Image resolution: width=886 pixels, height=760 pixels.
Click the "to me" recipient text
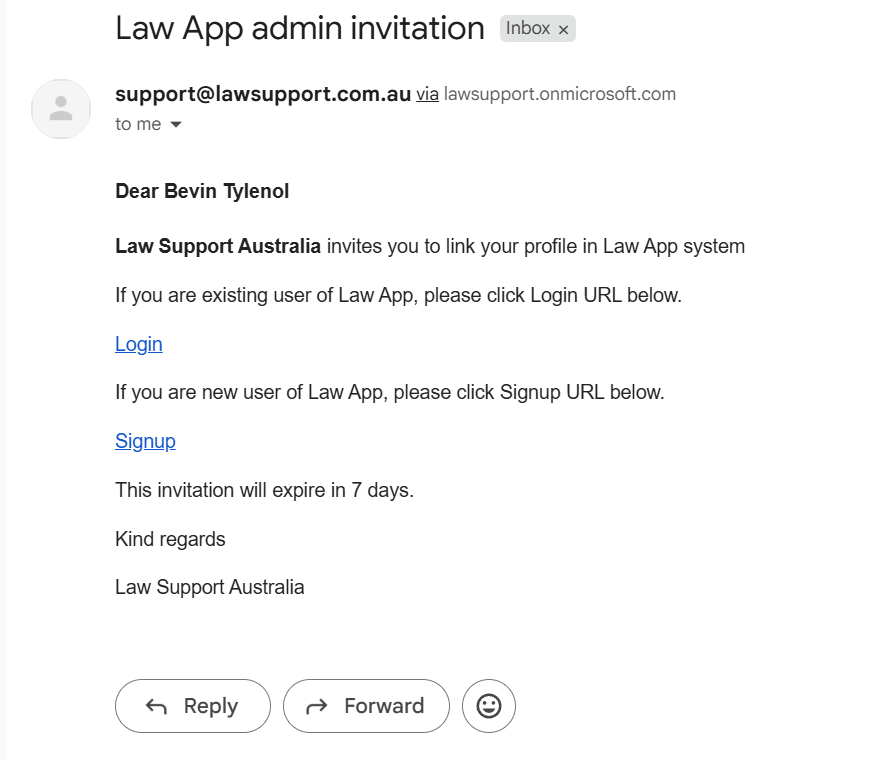tap(138, 124)
